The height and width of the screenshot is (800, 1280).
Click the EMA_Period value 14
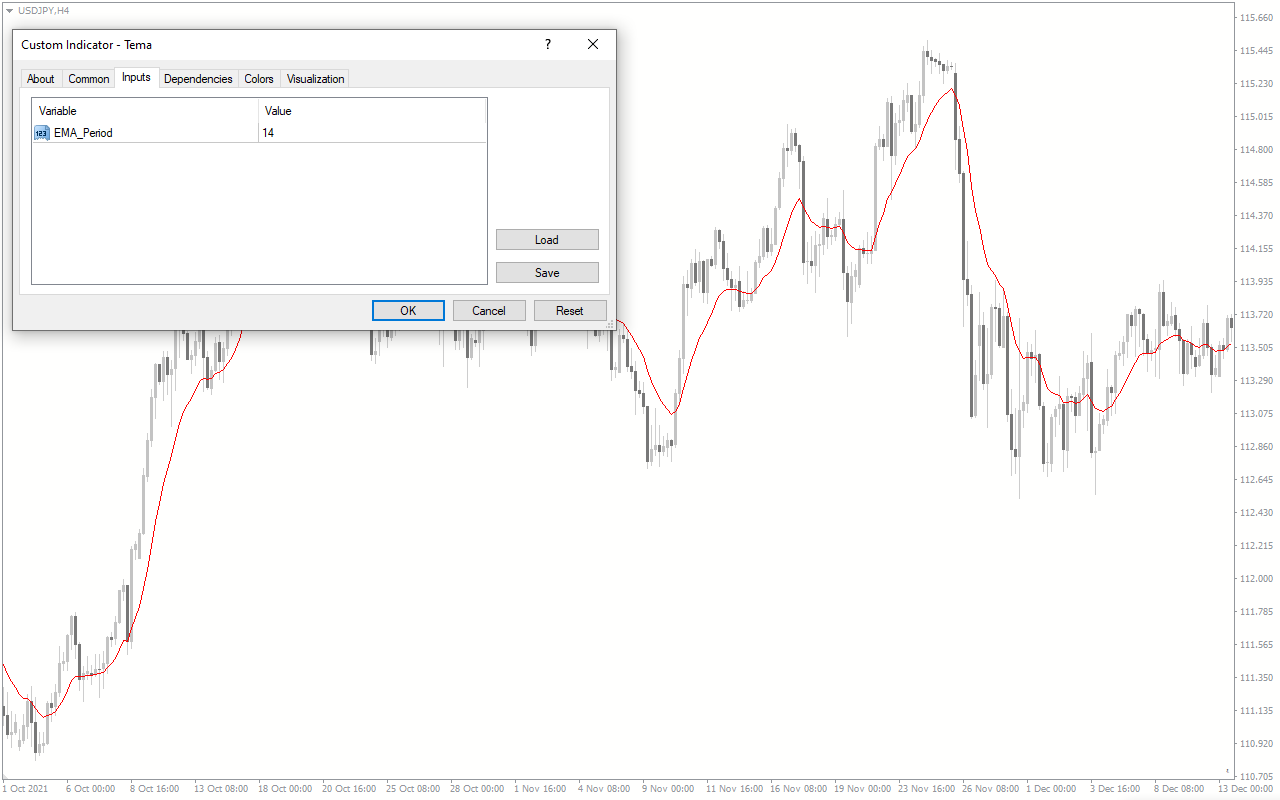tap(268, 133)
